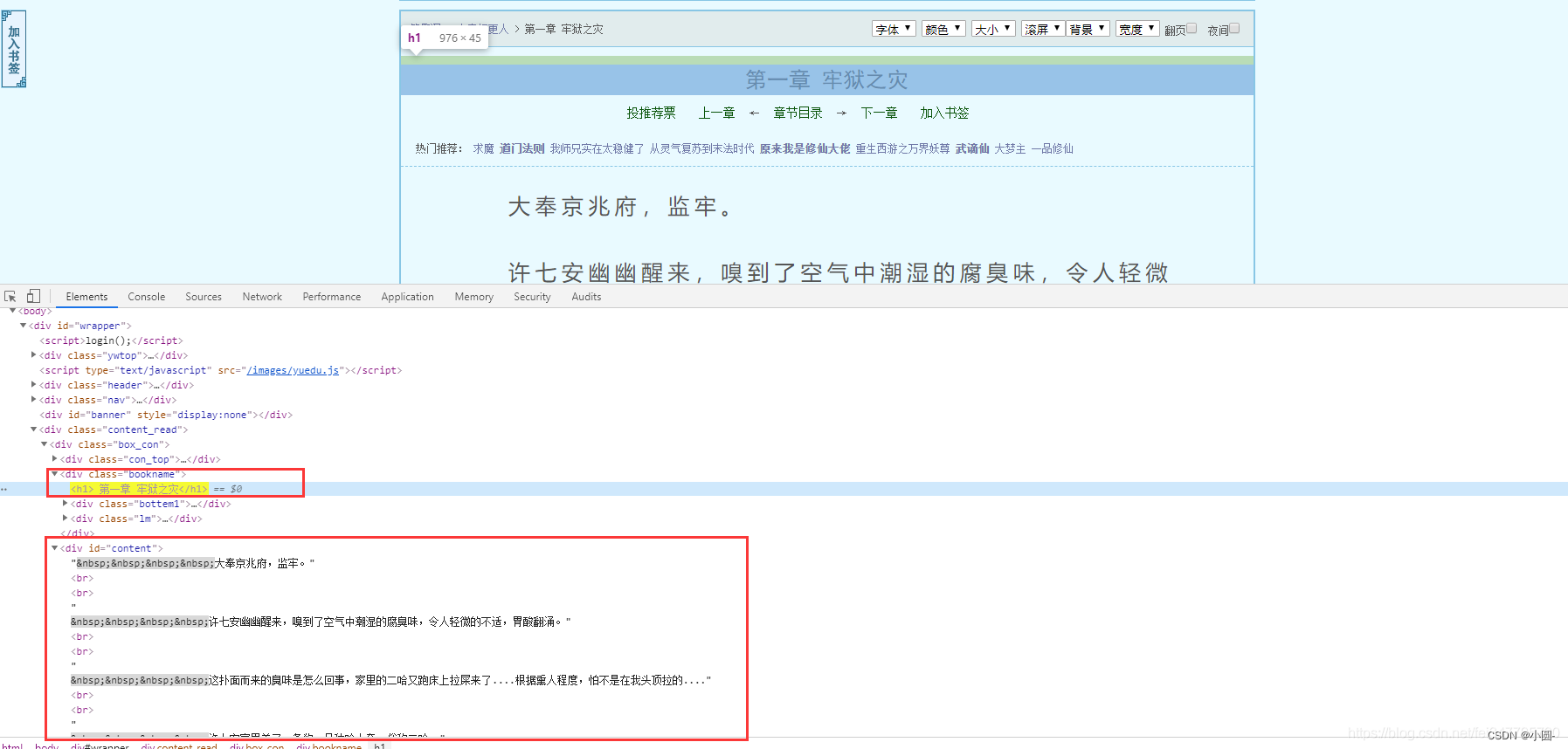The width and height of the screenshot is (1568, 749).
Task: Expand the div class="bottem1" node
Action: pos(65,504)
